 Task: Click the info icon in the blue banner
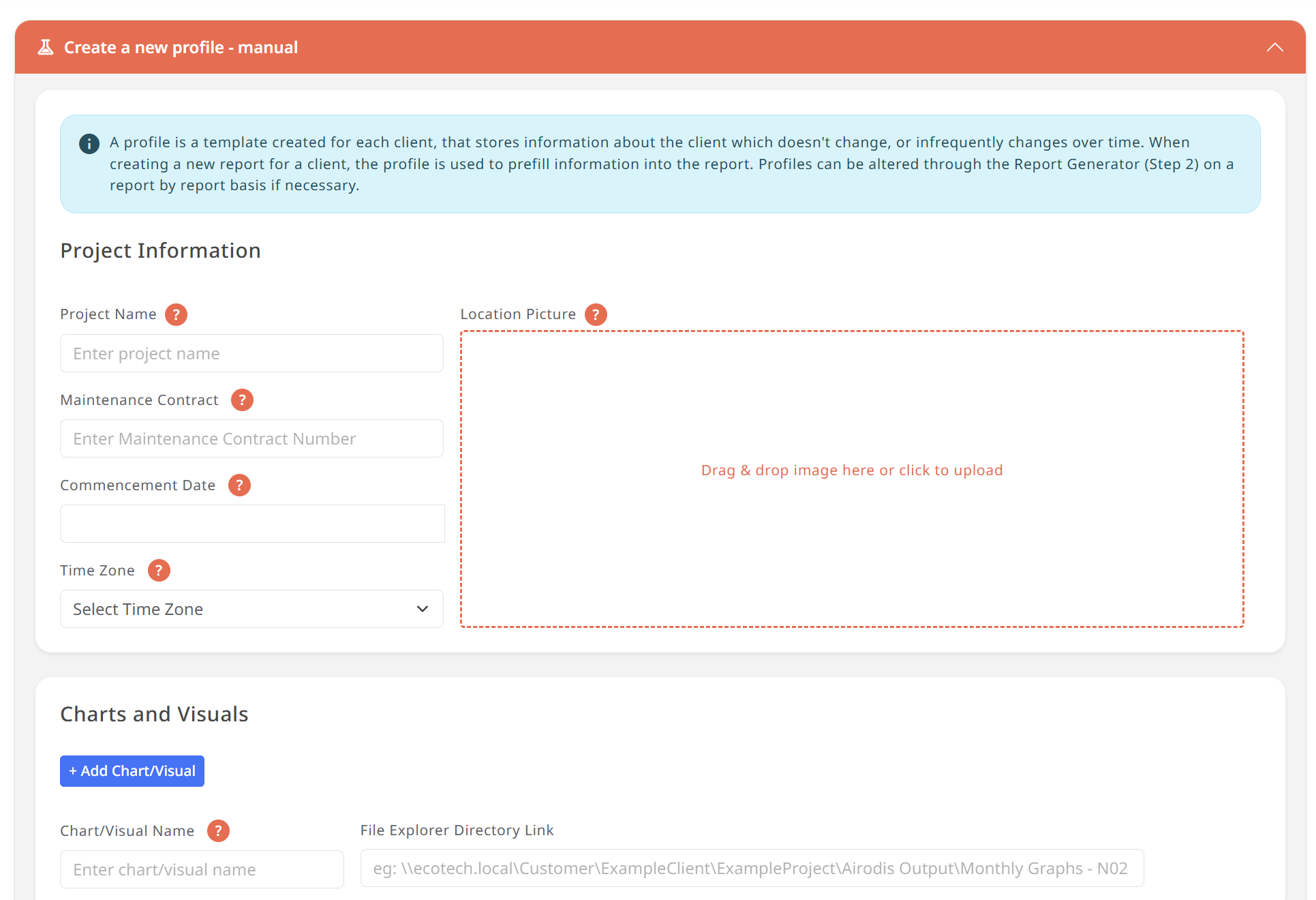coord(89,143)
